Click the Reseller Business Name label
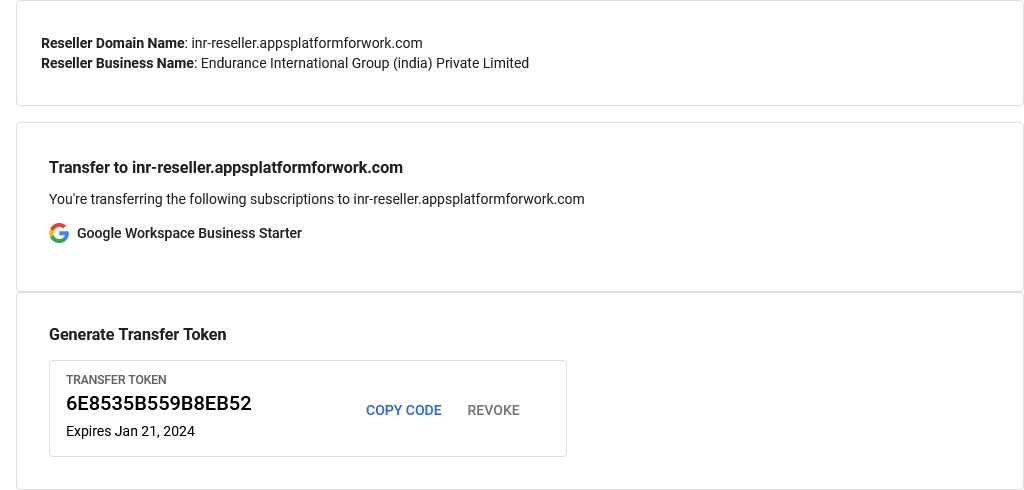The image size is (1024, 490). (117, 63)
